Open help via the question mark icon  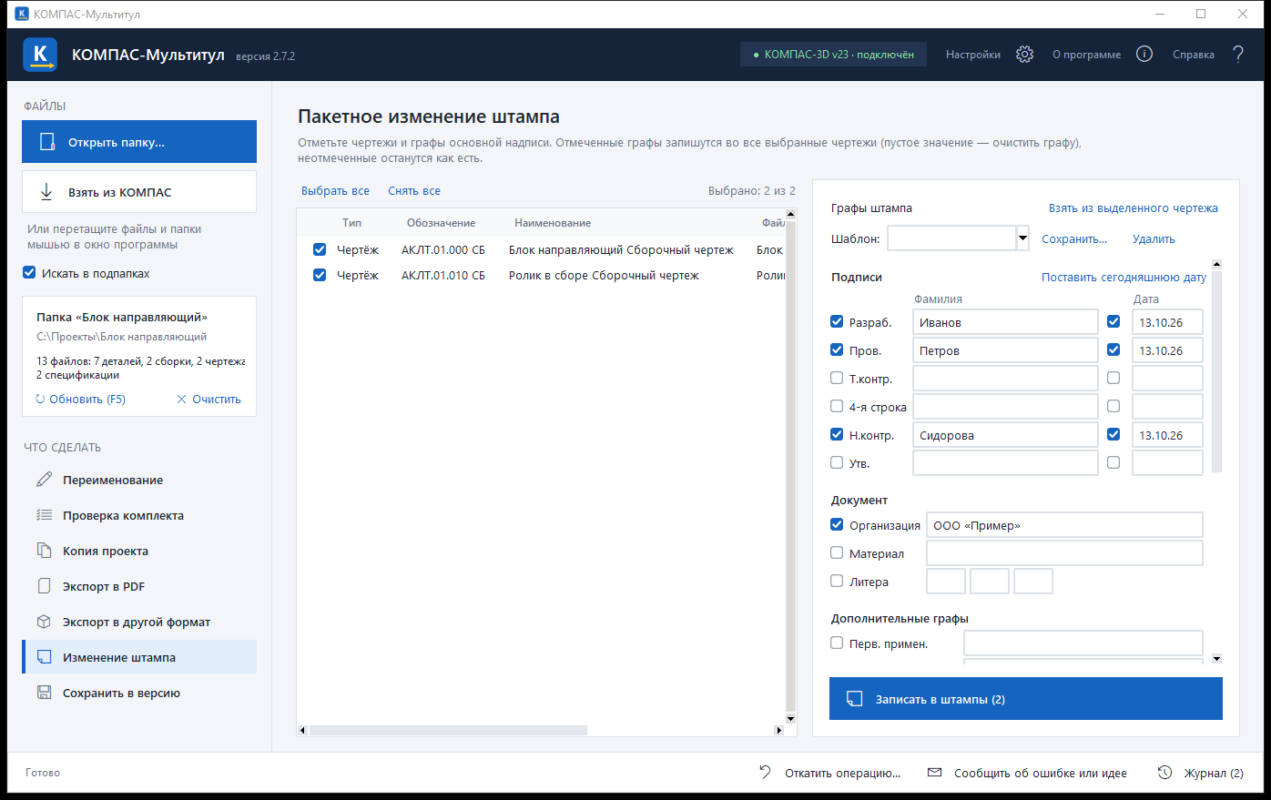click(1238, 54)
